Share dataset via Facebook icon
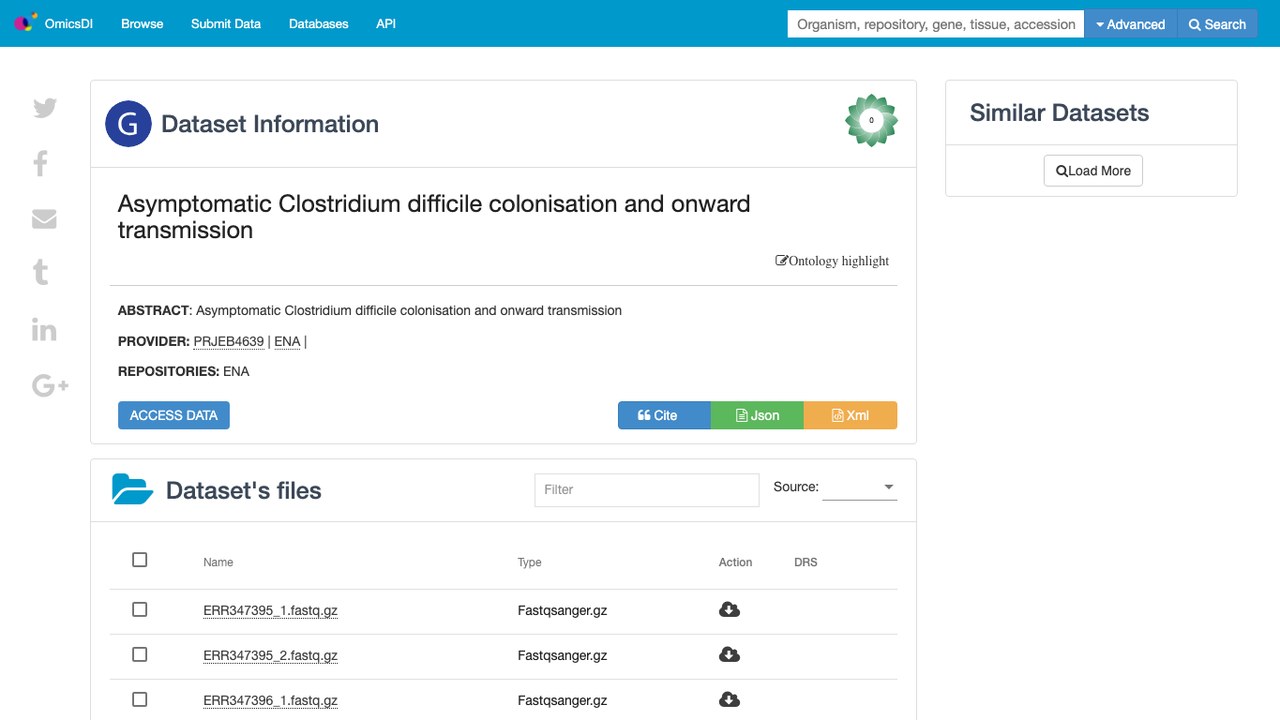The width and height of the screenshot is (1280, 720). 41,163
